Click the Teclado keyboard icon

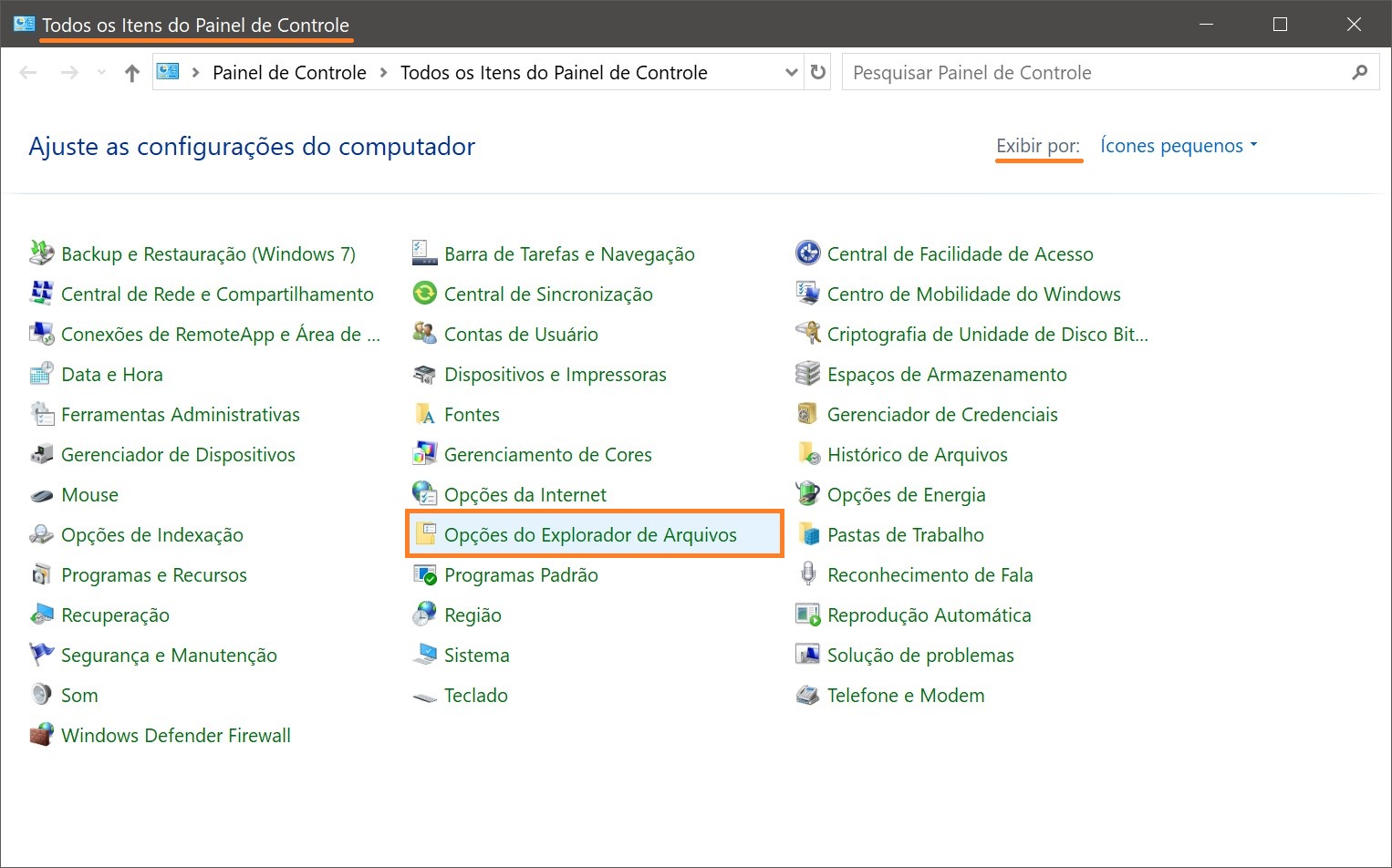pyautogui.click(x=424, y=697)
